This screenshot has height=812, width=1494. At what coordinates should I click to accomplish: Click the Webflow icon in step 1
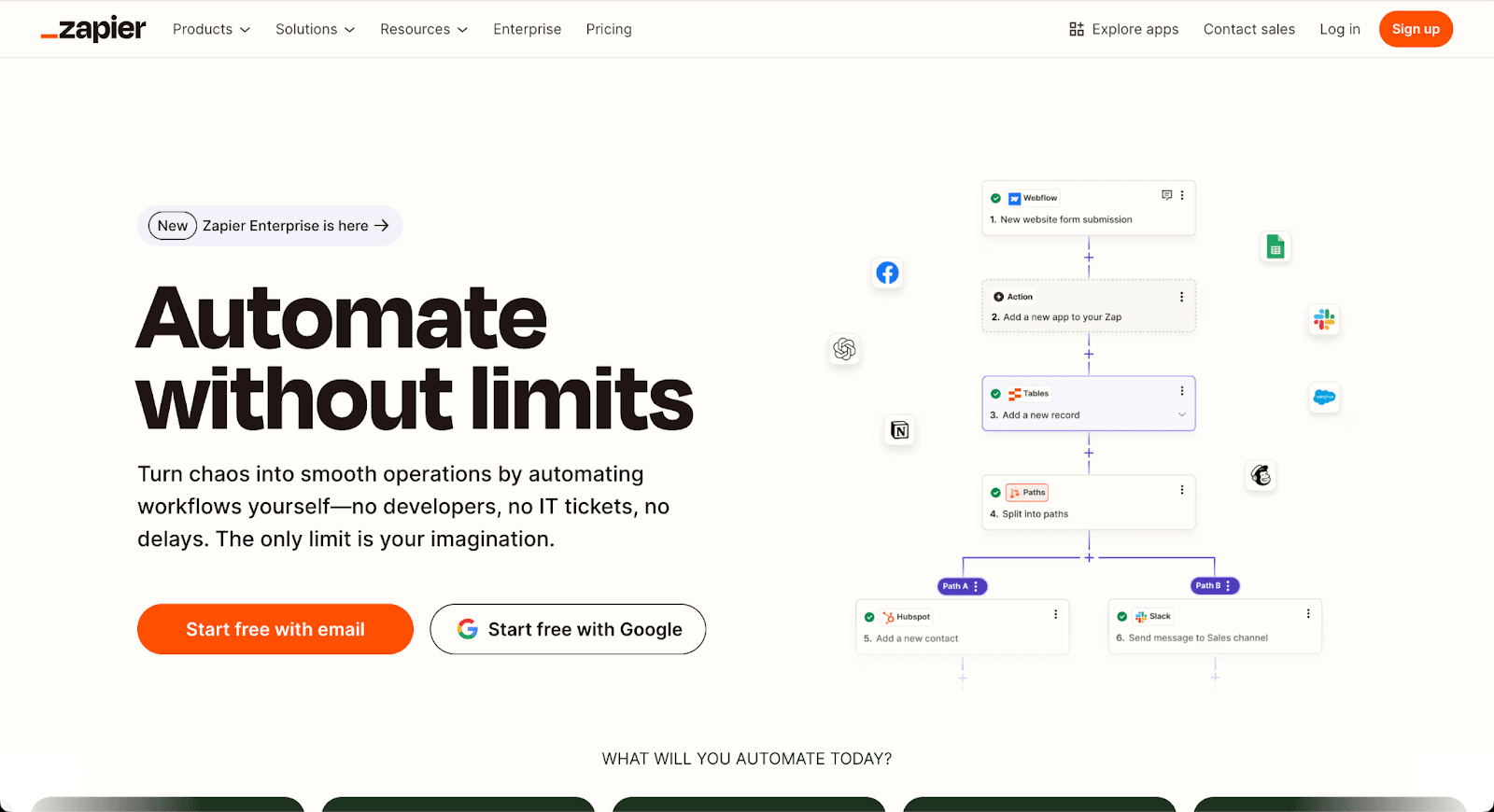1014,198
